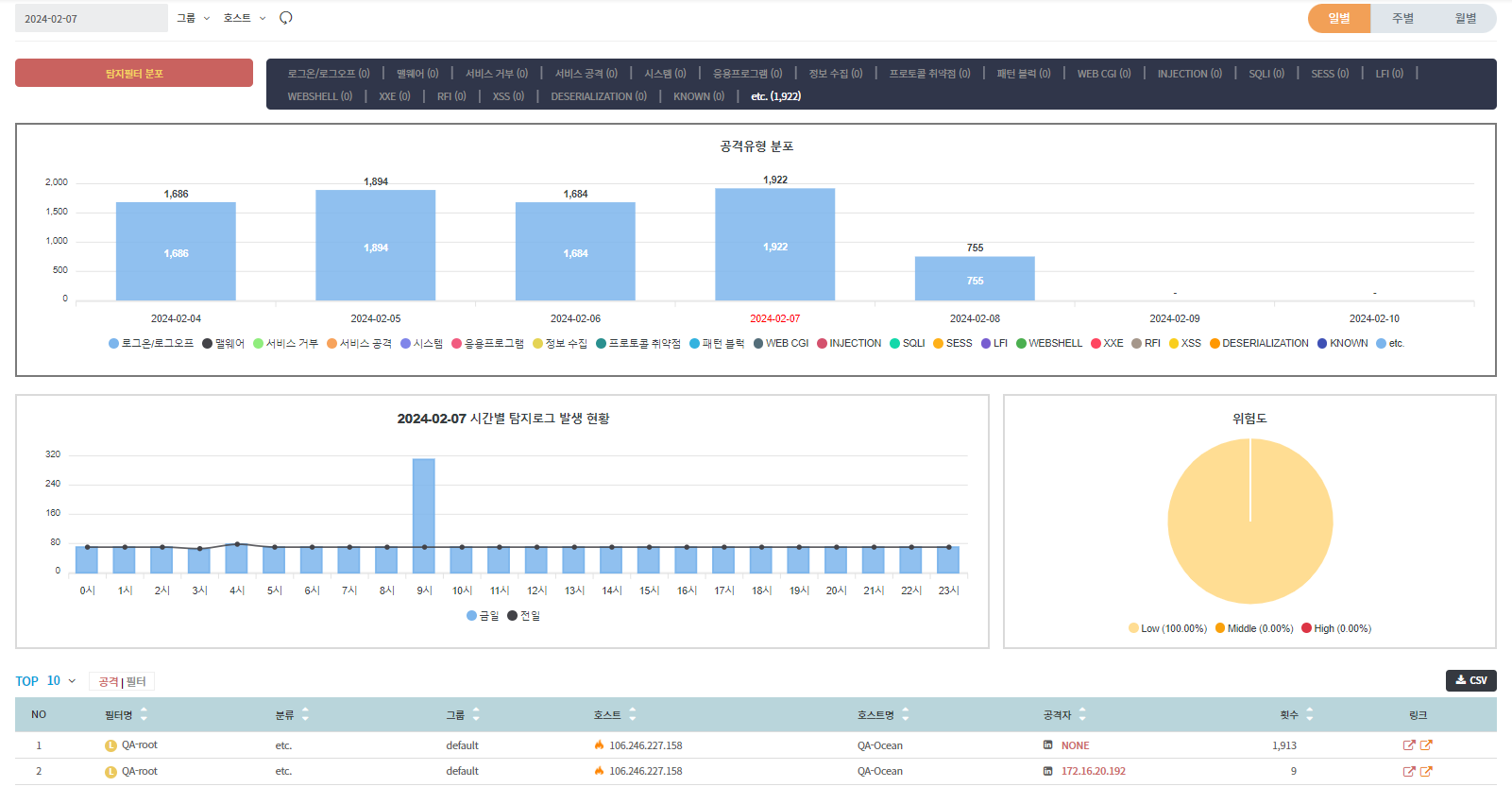
Task: Switch to the 주별 view tab
Action: tap(1402, 18)
